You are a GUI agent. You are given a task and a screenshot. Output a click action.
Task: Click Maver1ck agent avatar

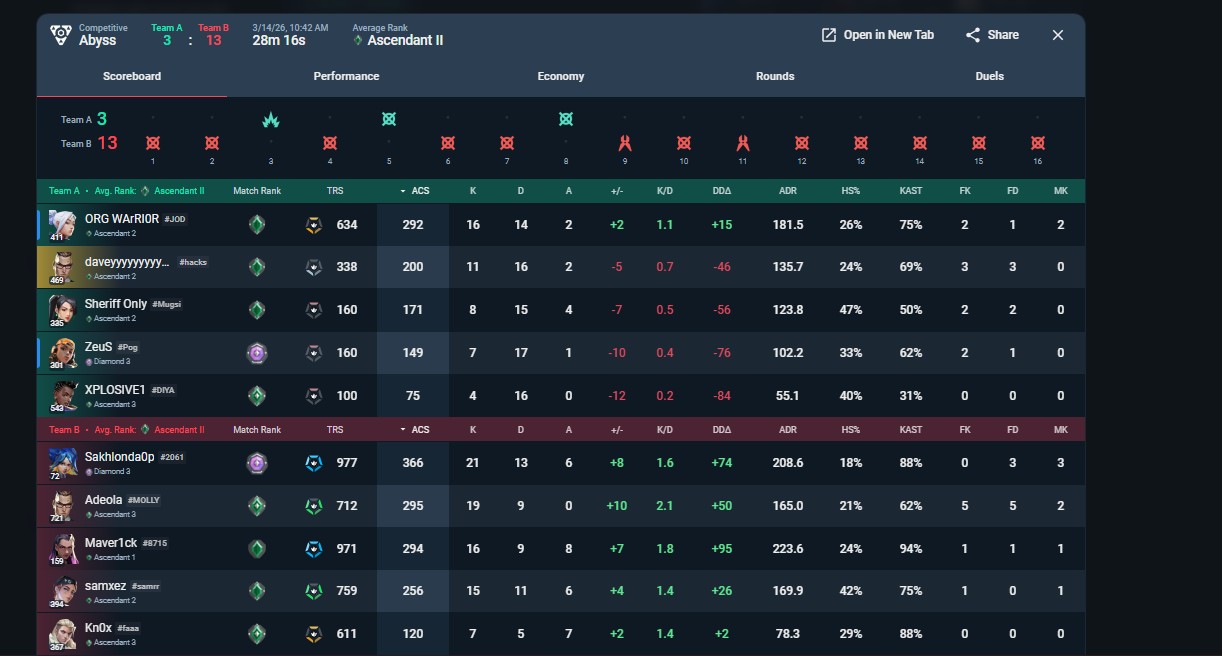(62, 548)
